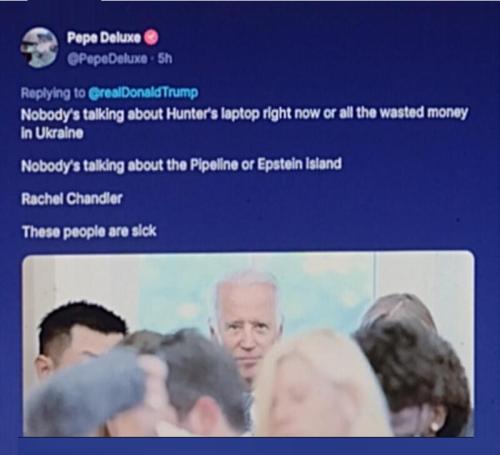The width and height of the screenshot is (500, 455).
Task: Open the 5h timestamp permalink
Action: (165, 59)
